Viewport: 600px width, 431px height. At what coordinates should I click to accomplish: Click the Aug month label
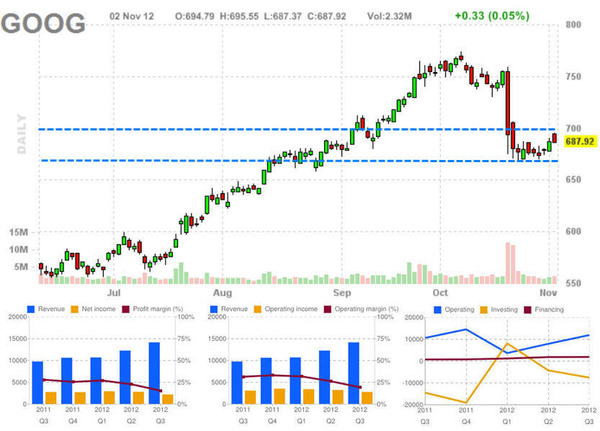[222, 293]
